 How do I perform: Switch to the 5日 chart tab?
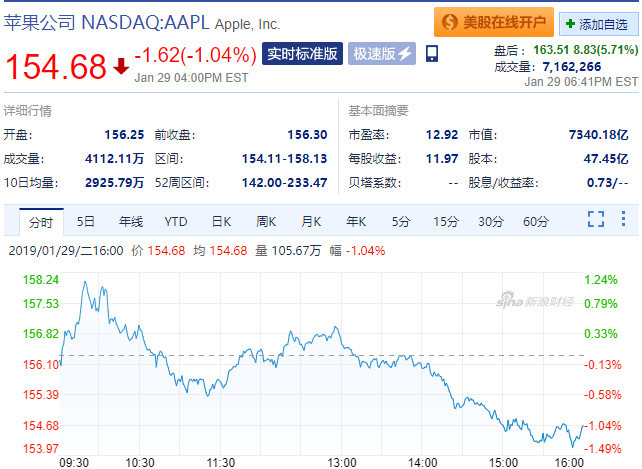click(x=86, y=222)
